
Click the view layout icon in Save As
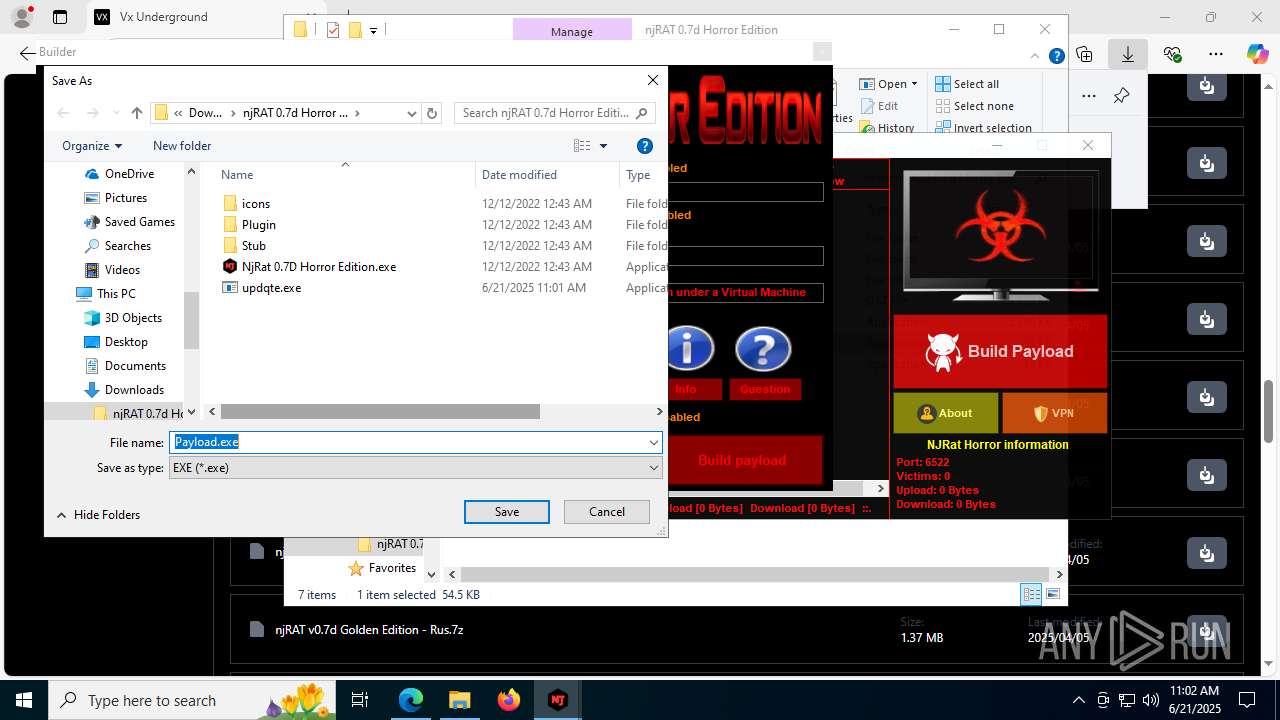(x=582, y=146)
